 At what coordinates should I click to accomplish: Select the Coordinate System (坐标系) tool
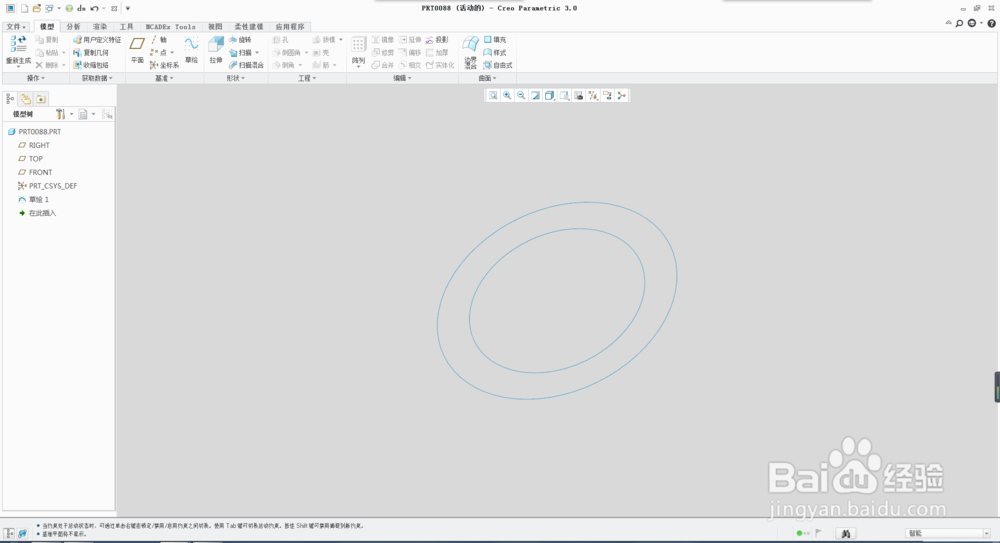tap(165, 65)
